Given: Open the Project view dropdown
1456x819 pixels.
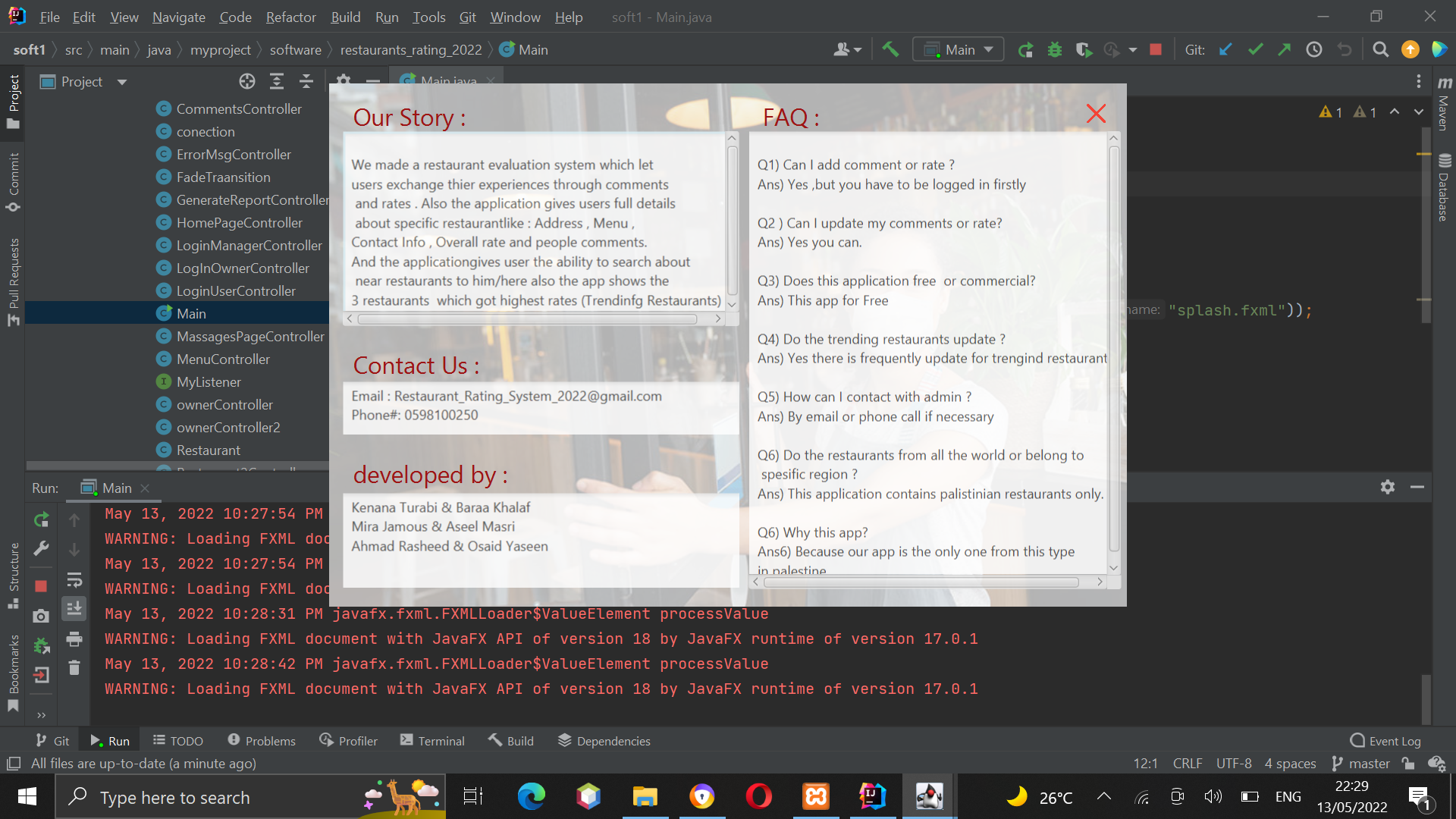Looking at the screenshot, I should (x=83, y=81).
